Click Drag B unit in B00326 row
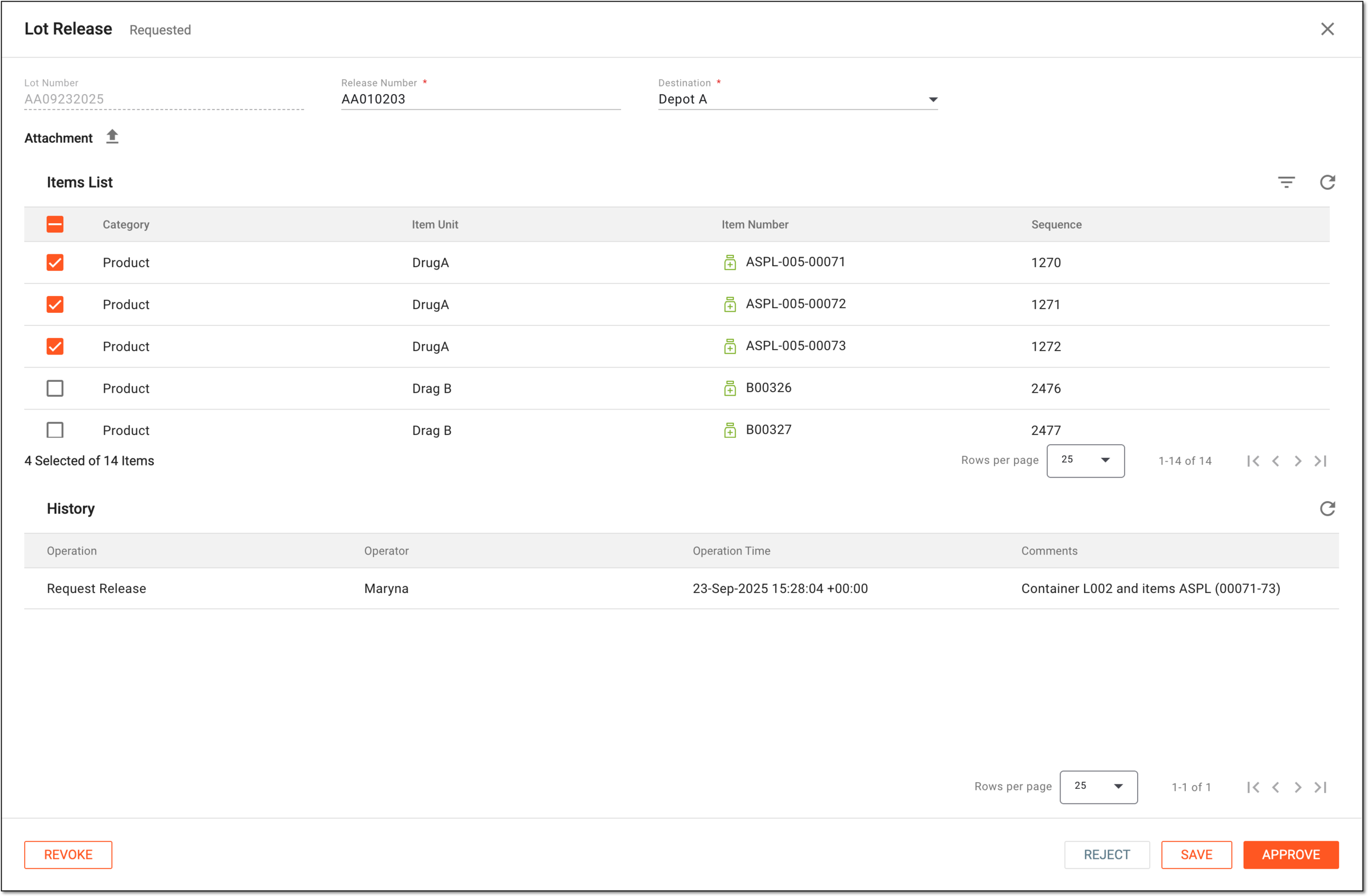The height and width of the screenshot is (896, 1368). (x=432, y=388)
